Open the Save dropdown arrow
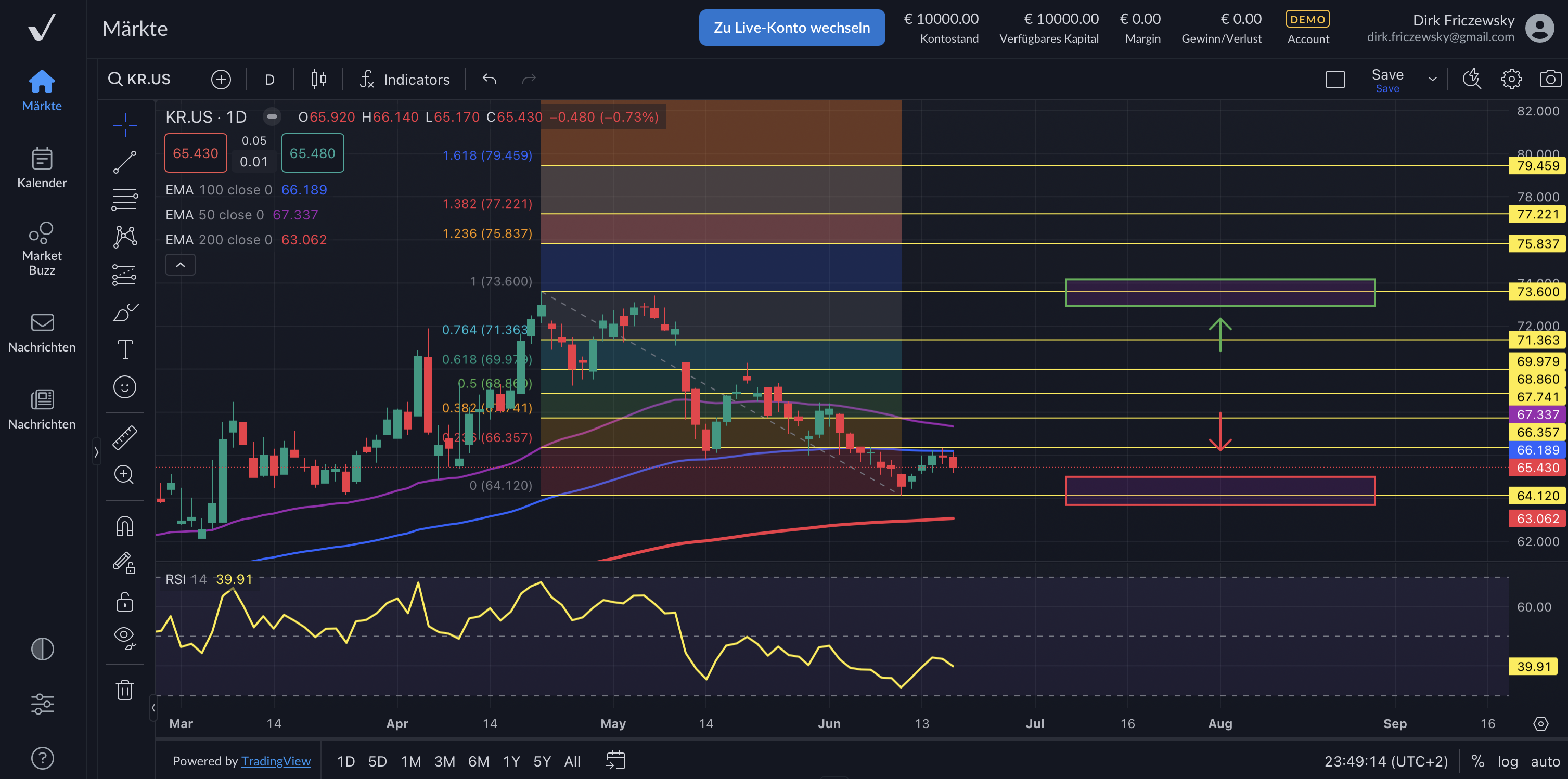This screenshot has width=1568, height=779. [x=1432, y=79]
